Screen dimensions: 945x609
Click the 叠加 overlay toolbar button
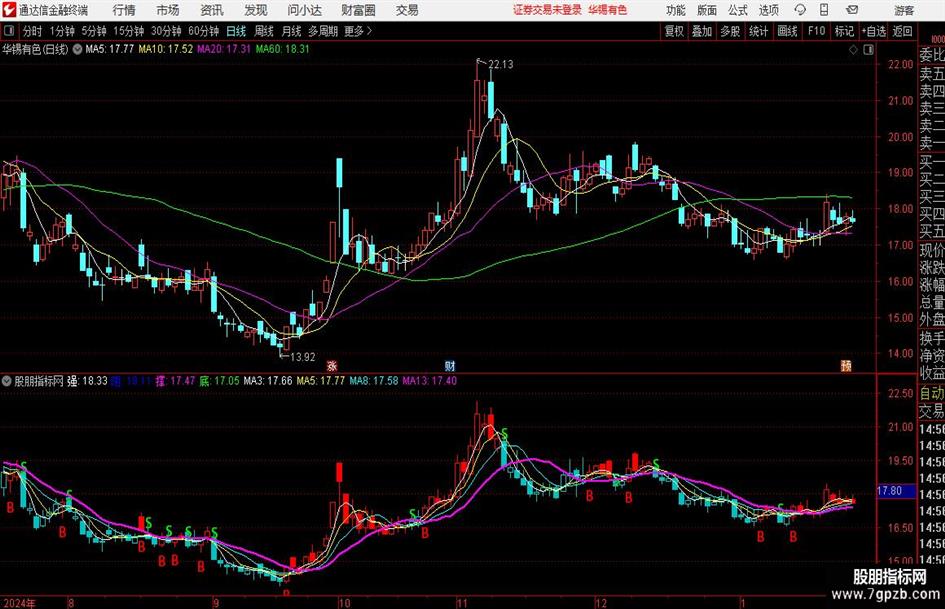coord(702,31)
